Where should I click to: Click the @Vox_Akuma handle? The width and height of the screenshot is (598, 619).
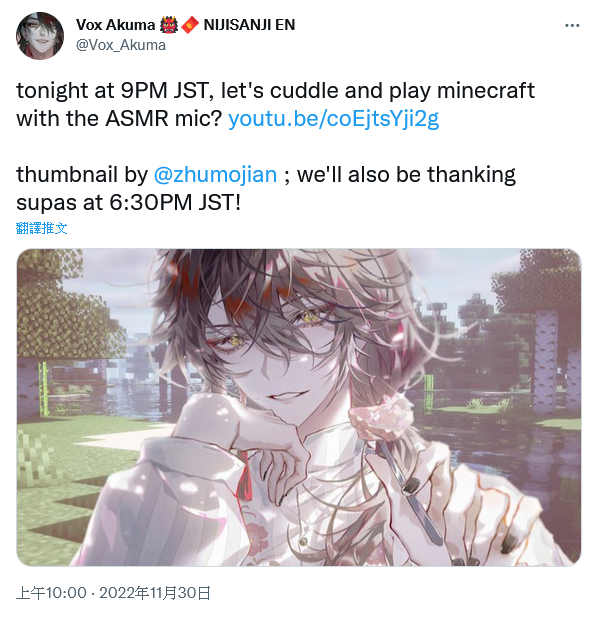pyautogui.click(x=121, y=45)
